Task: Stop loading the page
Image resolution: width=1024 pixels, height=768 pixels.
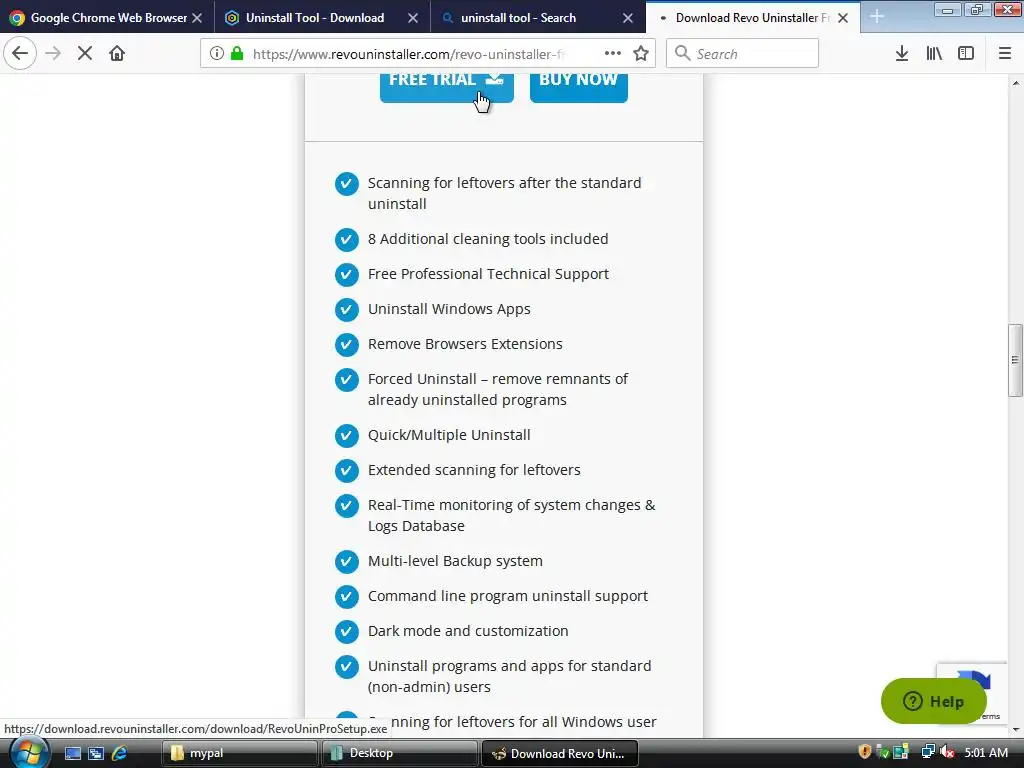Action: click(x=85, y=53)
